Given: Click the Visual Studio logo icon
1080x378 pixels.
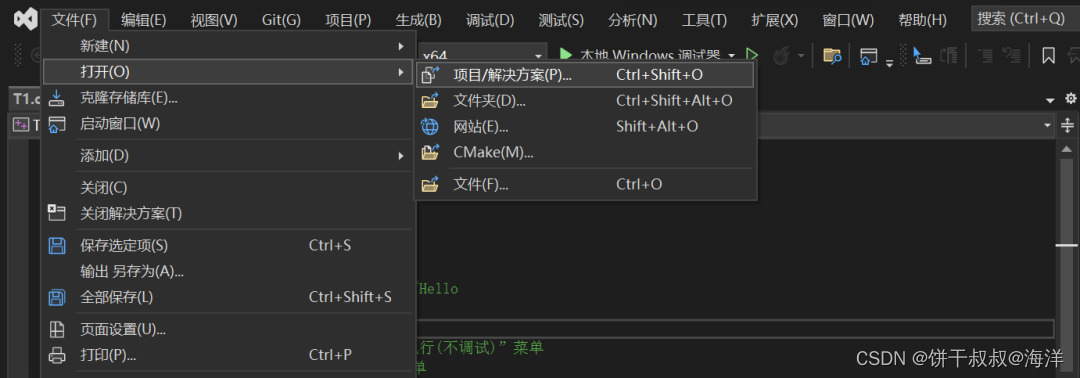Looking at the screenshot, I should 25,19.
